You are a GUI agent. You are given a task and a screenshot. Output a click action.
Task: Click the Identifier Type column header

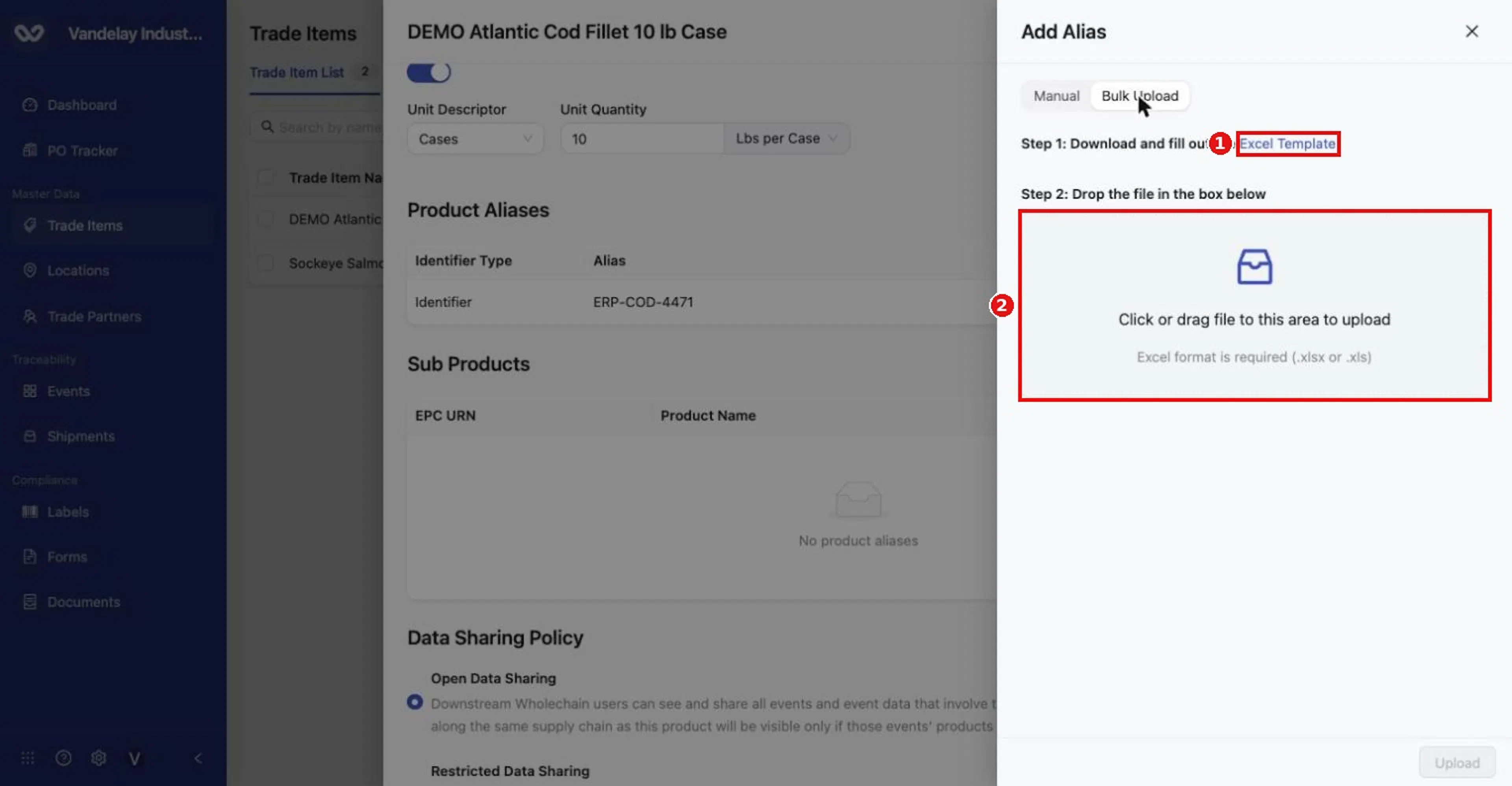(463, 261)
